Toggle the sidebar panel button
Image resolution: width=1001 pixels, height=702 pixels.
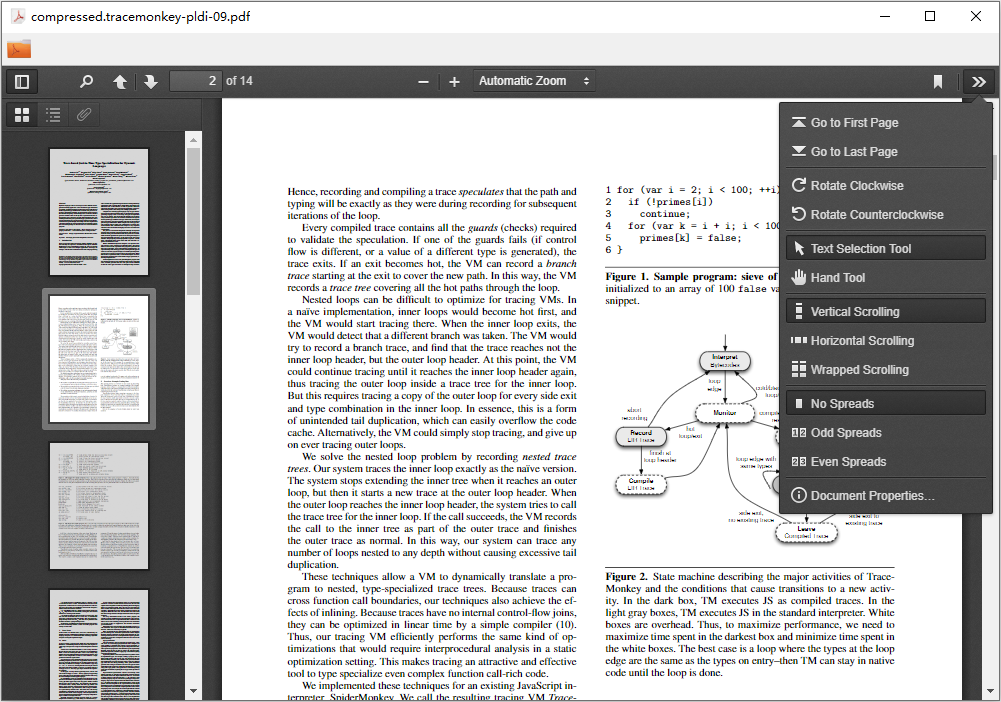click(22, 82)
